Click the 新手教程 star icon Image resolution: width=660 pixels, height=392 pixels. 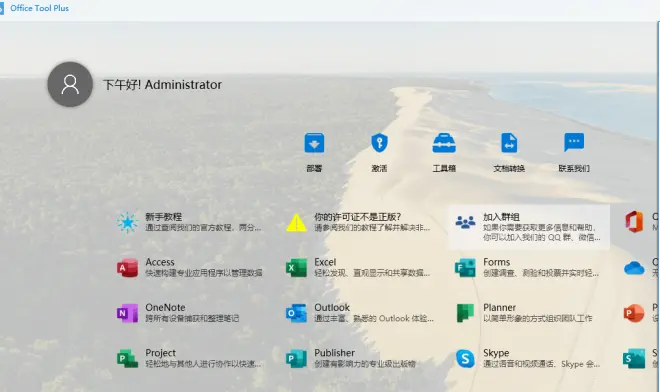(x=127, y=222)
